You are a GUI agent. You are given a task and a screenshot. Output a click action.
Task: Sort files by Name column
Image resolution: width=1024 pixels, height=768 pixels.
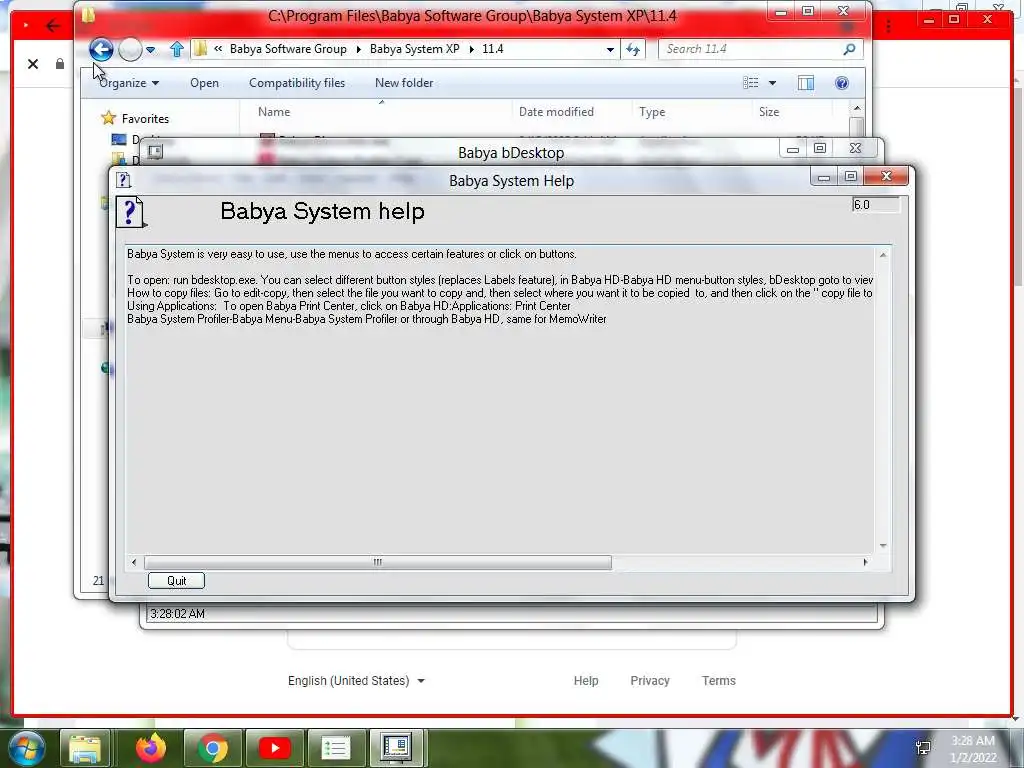pyautogui.click(x=274, y=112)
